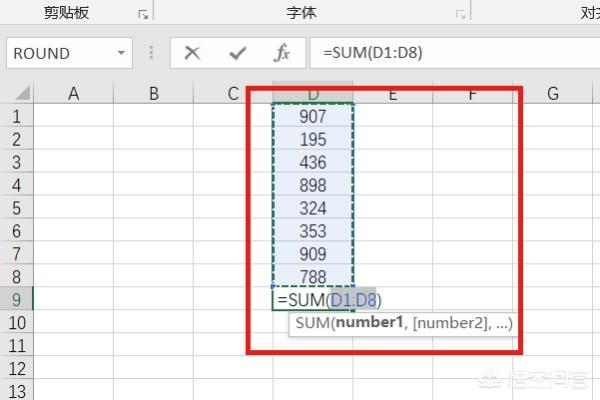Select column G header

(553, 93)
